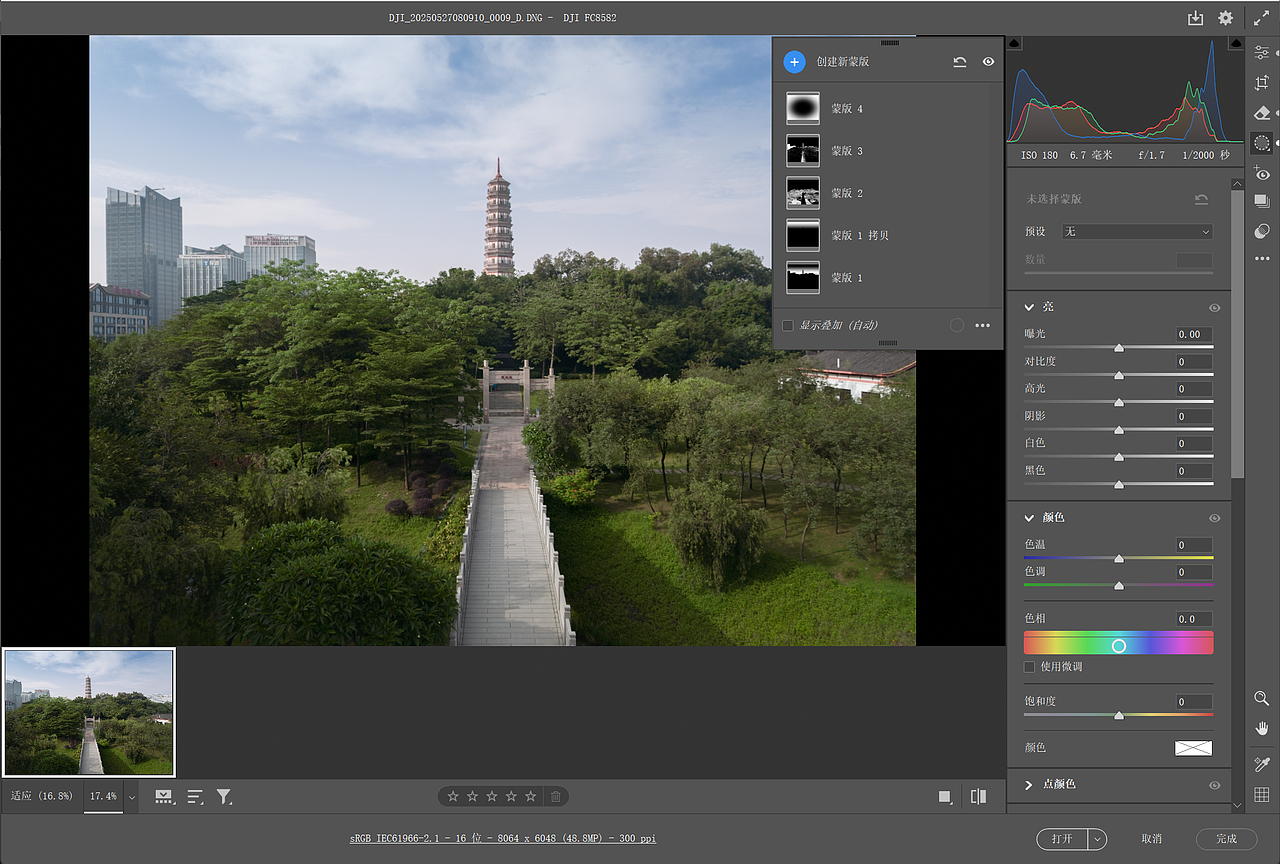The image size is (1280, 864).
Task: Click the 色温 slider handle
Action: [x=1119, y=559]
